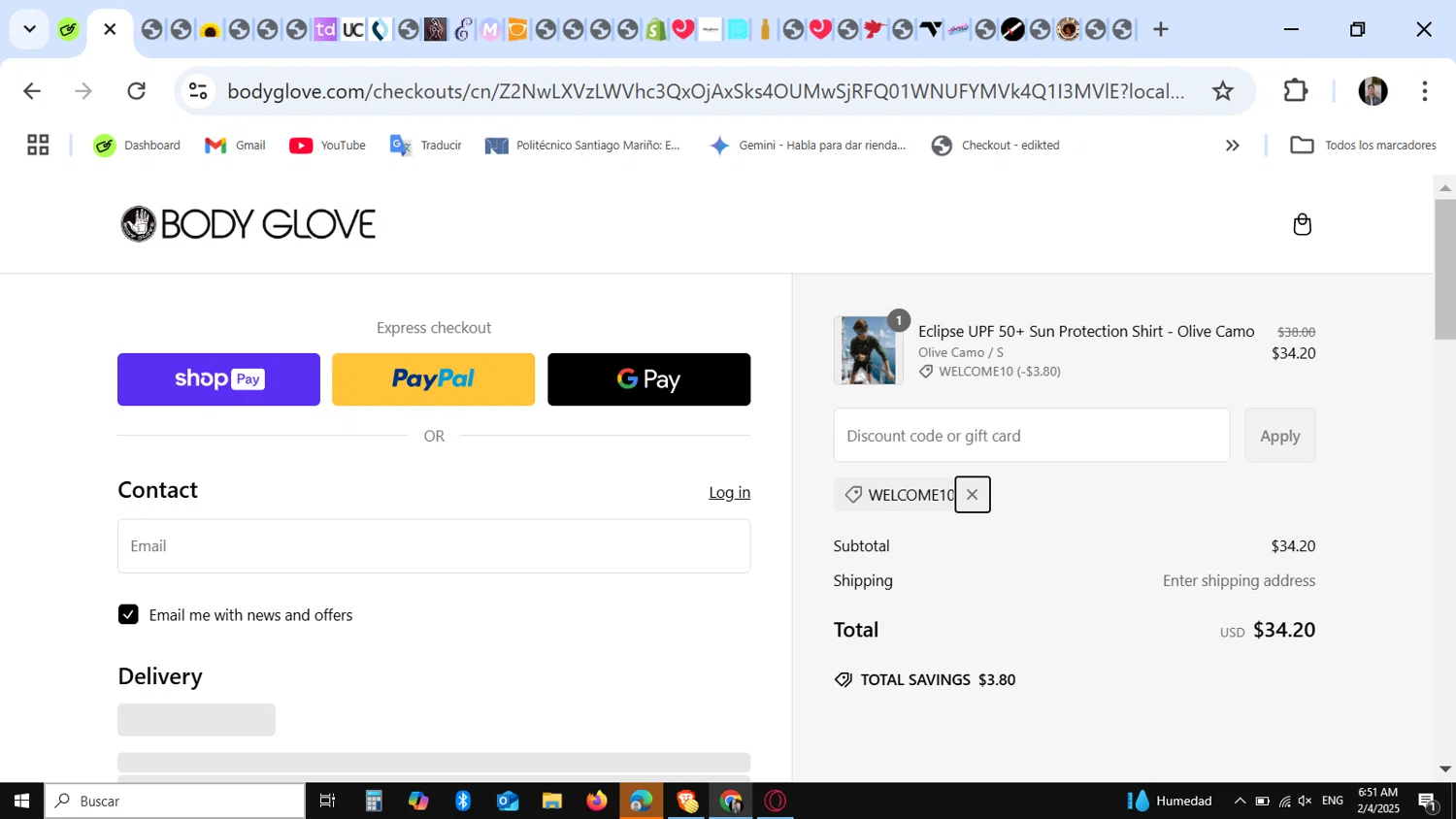The width and height of the screenshot is (1456, 819).
Task: Open the Traducir bookmark
Action: (425, 146)
